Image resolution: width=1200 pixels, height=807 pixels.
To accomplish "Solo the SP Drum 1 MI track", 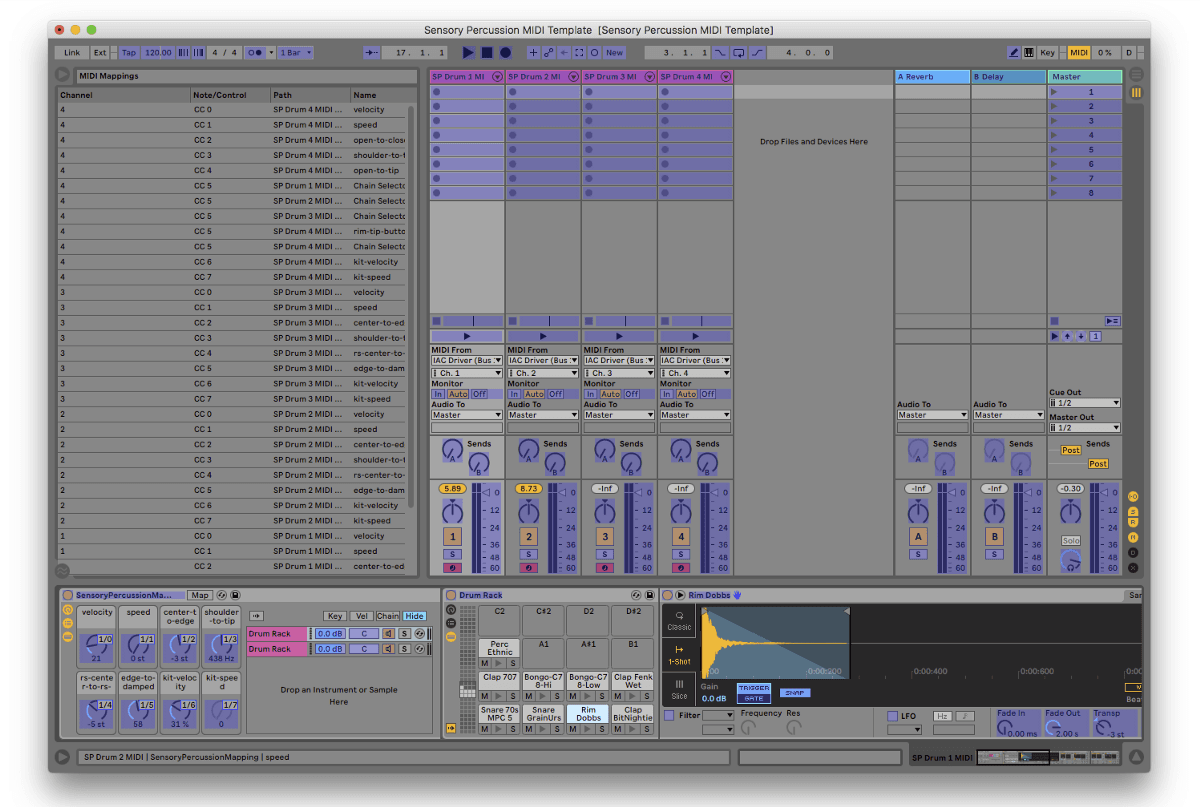I will 452,554.
